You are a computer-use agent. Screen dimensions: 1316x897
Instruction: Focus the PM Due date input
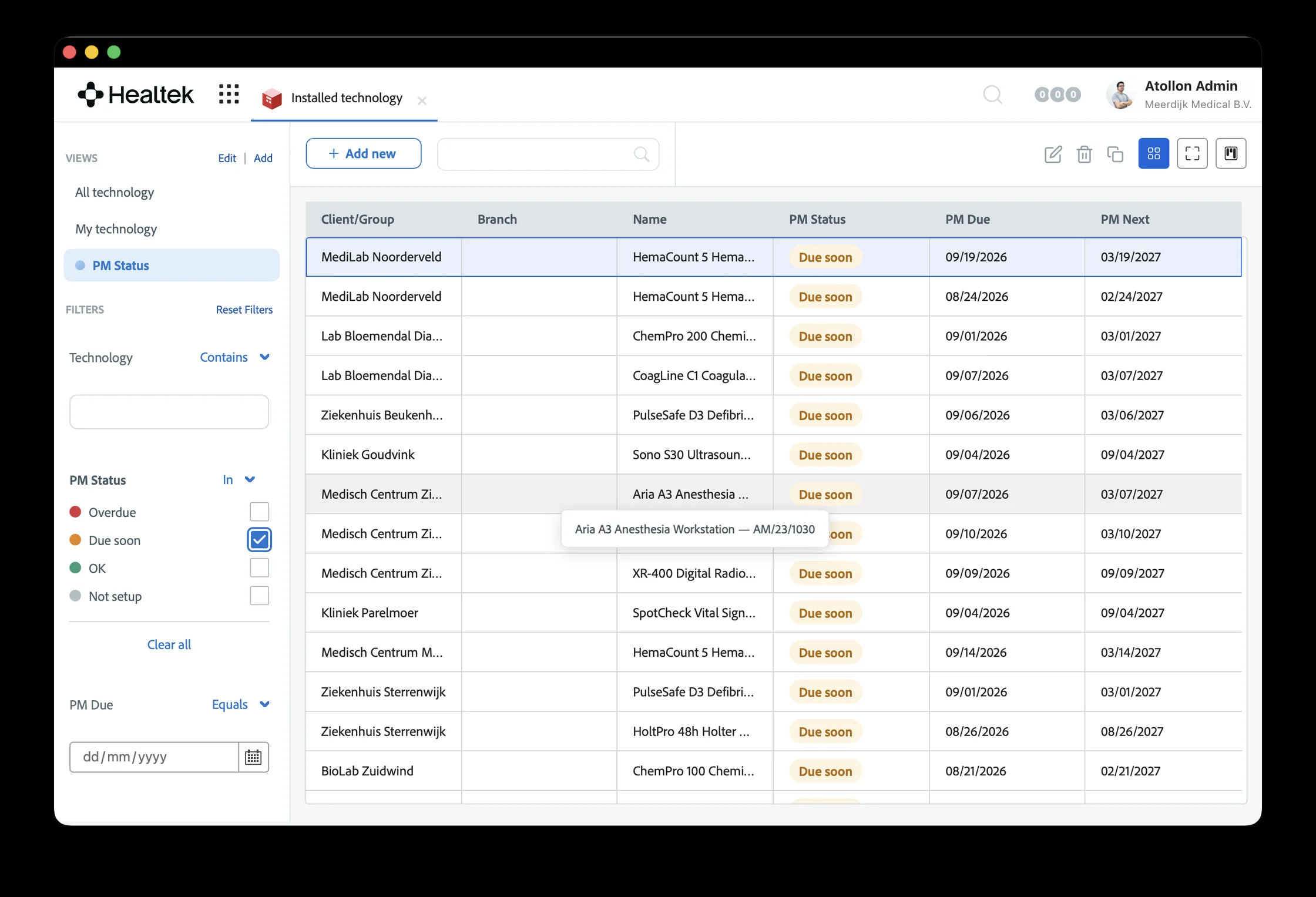154,757
